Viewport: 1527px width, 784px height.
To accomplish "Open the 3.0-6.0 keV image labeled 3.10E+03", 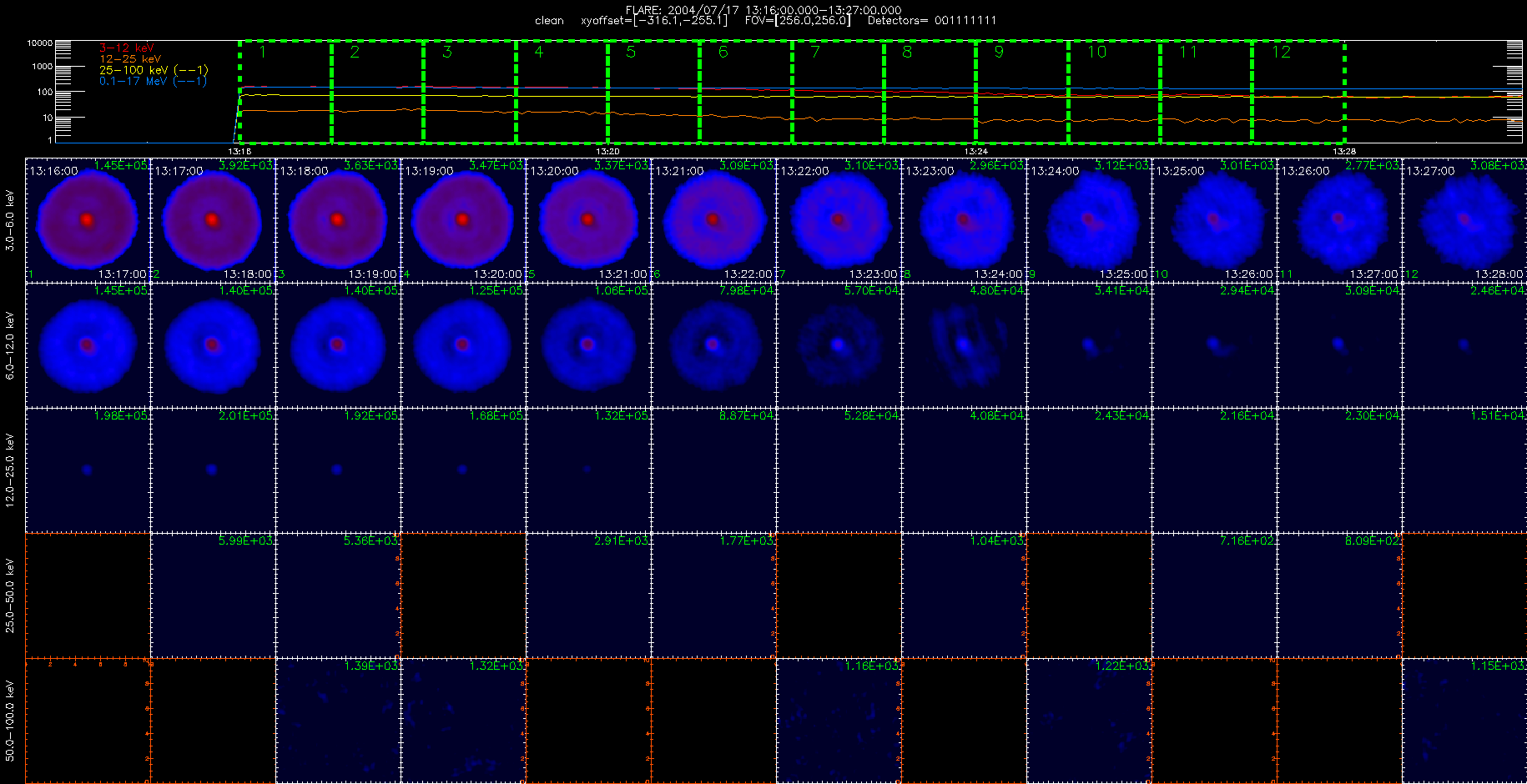I will click(839, 220).
